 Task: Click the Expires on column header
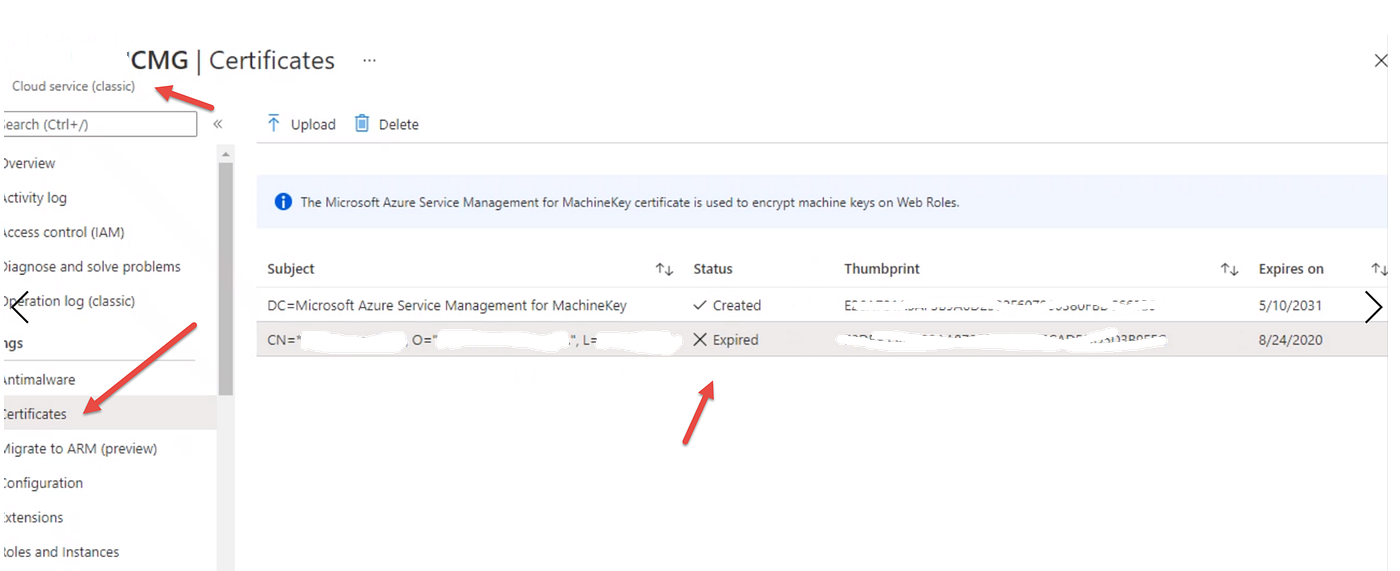click(1291, 269)
